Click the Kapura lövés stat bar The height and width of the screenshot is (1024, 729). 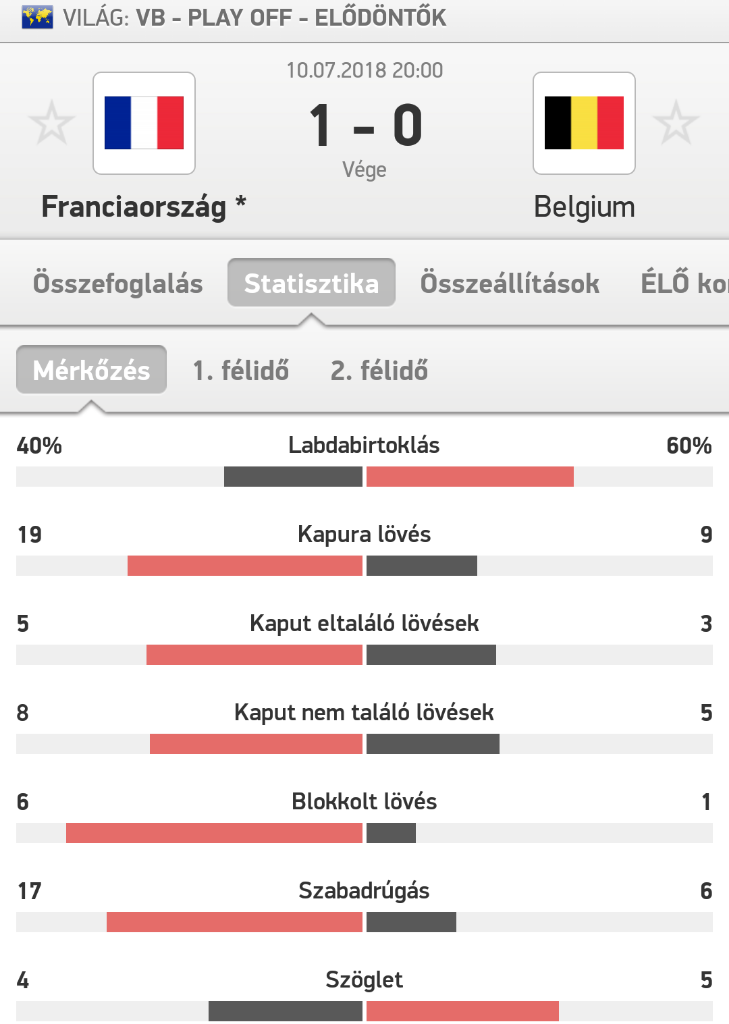point(364,566)
